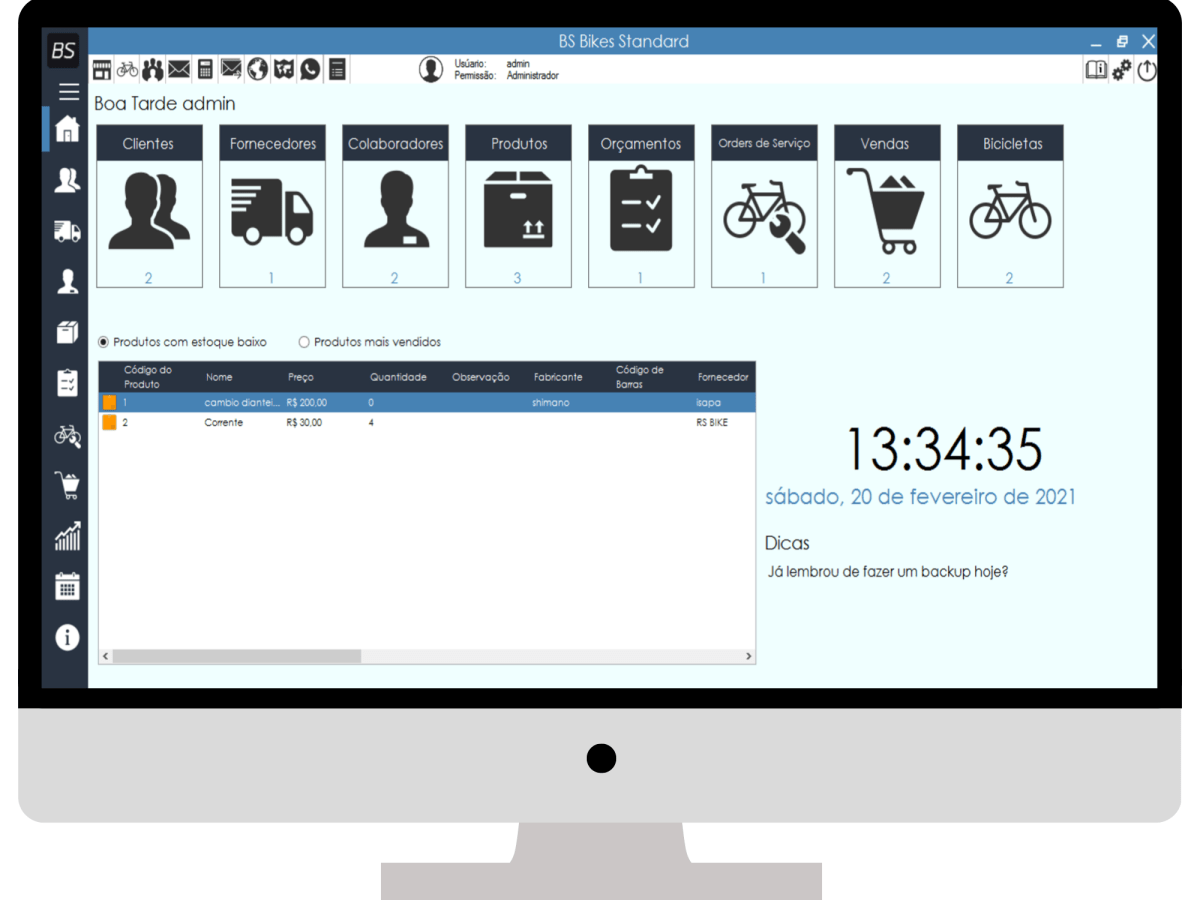Select Produtos com estoque baixo radio button

coord(104,342)
